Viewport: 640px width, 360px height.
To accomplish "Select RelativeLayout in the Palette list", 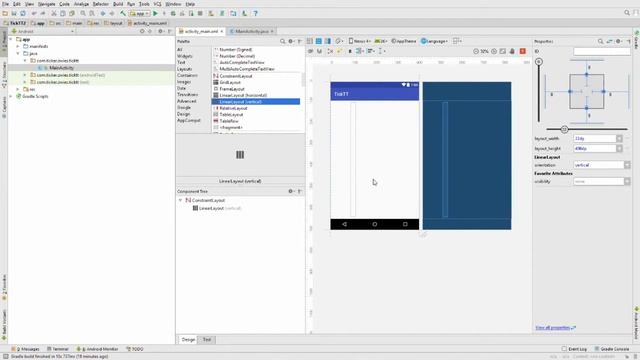I will (x=233, y=108).
